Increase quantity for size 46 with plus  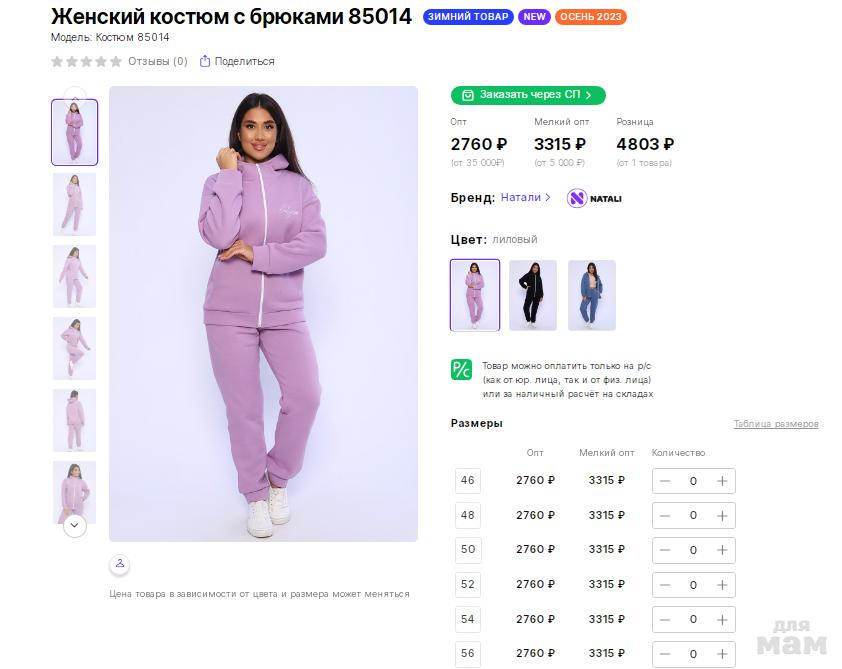pos(722,481)
